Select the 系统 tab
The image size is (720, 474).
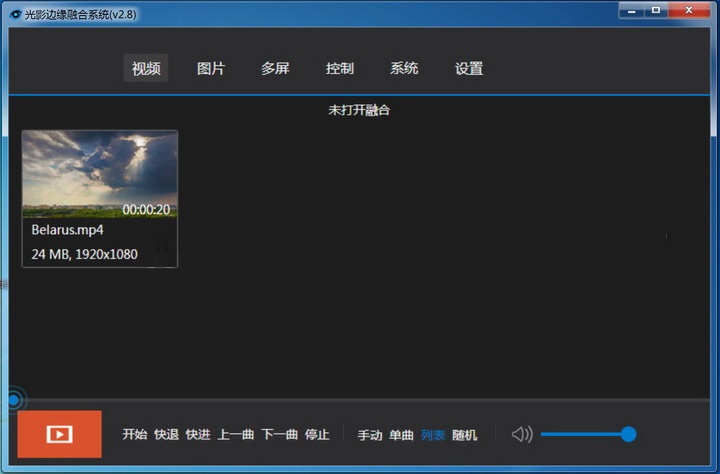[404, 68]
